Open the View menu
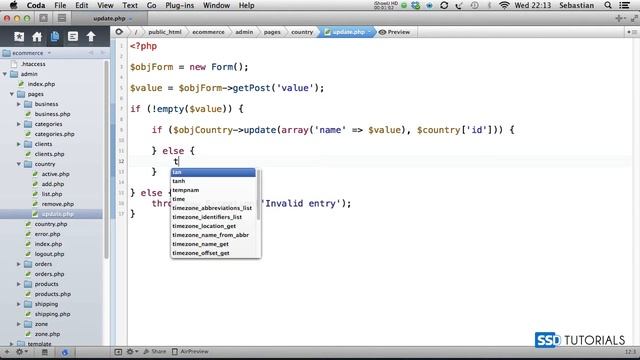Image resolution: width=640 pixels, height=360 pixels. pyautogui.click(x=105, y=5)
